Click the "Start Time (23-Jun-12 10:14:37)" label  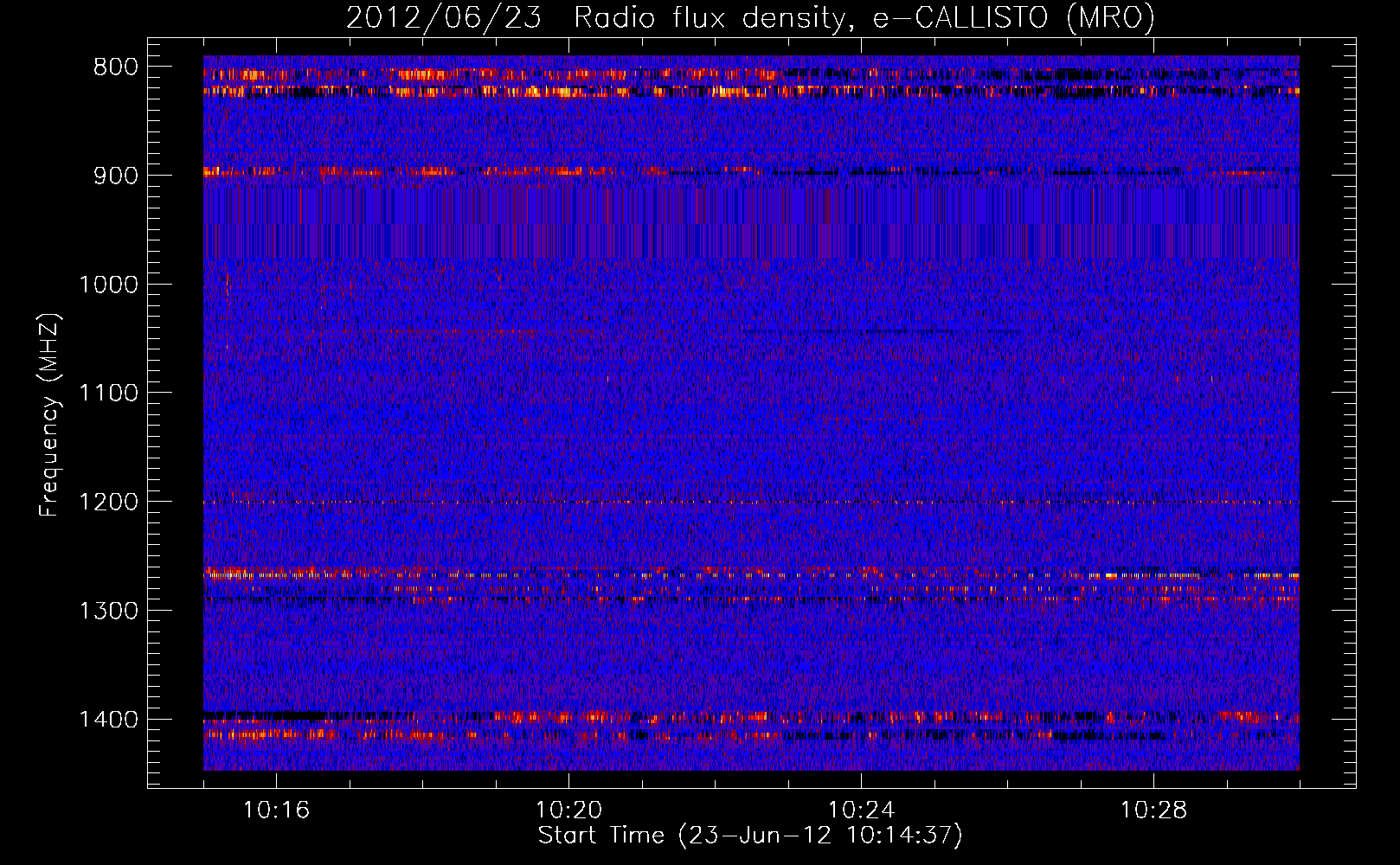point(750,836)
